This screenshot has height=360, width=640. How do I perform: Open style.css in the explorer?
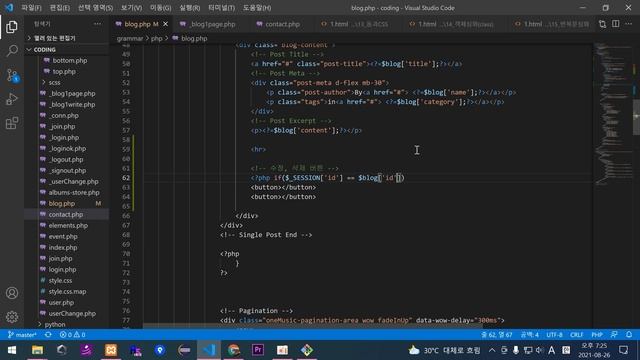tap(60, 280)
